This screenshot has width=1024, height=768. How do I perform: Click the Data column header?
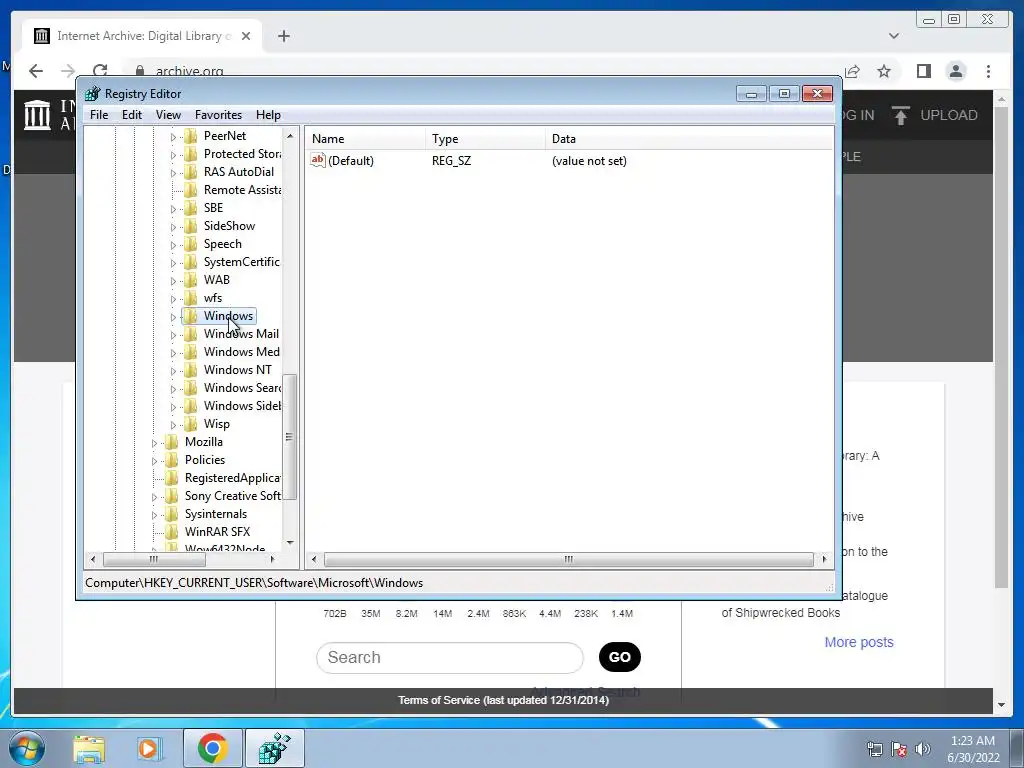pos(689,139)
